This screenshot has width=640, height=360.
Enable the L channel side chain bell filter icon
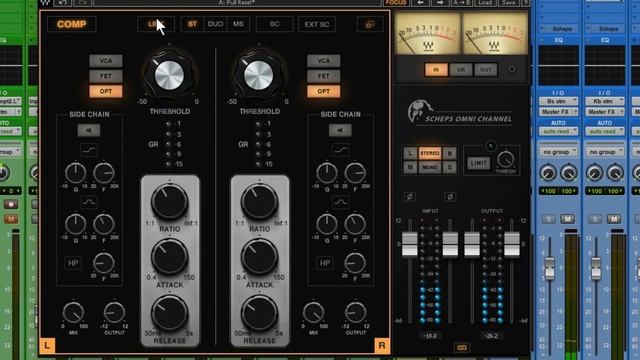pyautogui.click(x=89, y=202)
